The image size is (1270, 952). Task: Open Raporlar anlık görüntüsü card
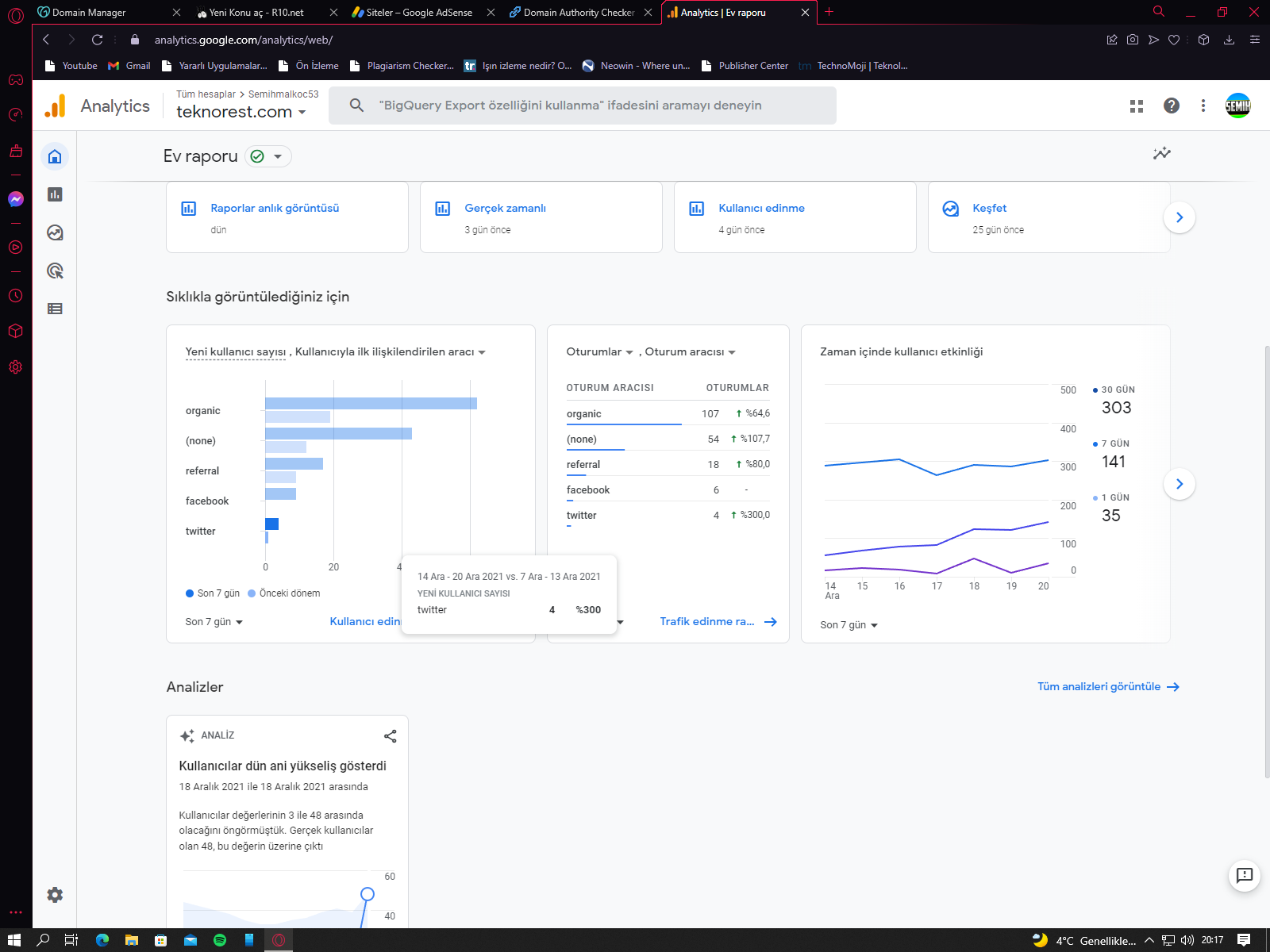[287, 217]
